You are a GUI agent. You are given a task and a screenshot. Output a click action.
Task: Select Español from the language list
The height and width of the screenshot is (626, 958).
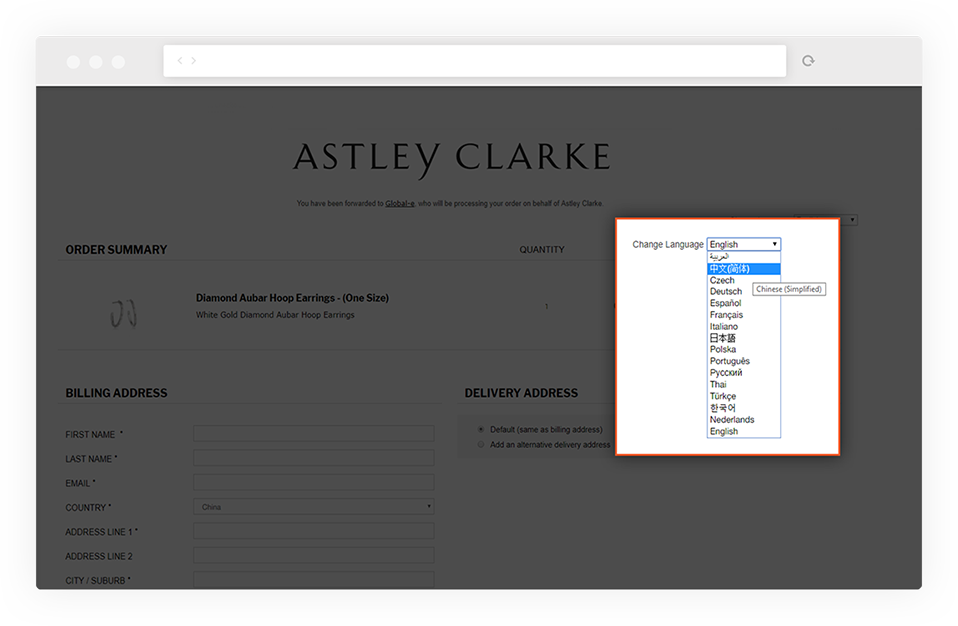click(x=744, y=304)
